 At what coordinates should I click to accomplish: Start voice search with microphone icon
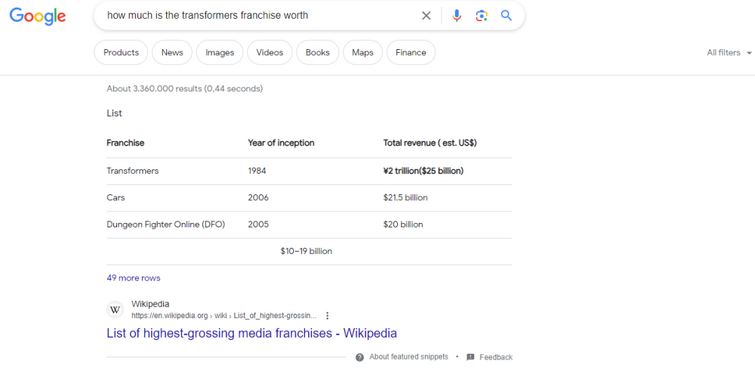pyautogui.click(x=456, y=16)
